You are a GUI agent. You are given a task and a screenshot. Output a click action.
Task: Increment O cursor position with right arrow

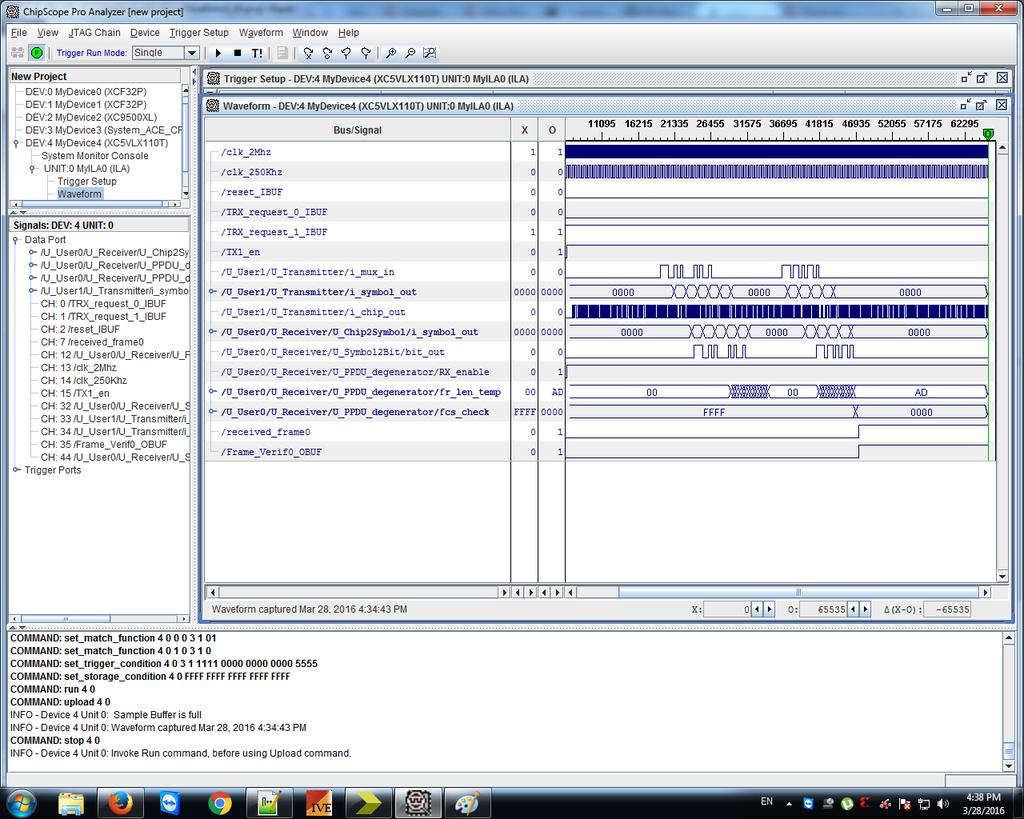pos(865,609)
